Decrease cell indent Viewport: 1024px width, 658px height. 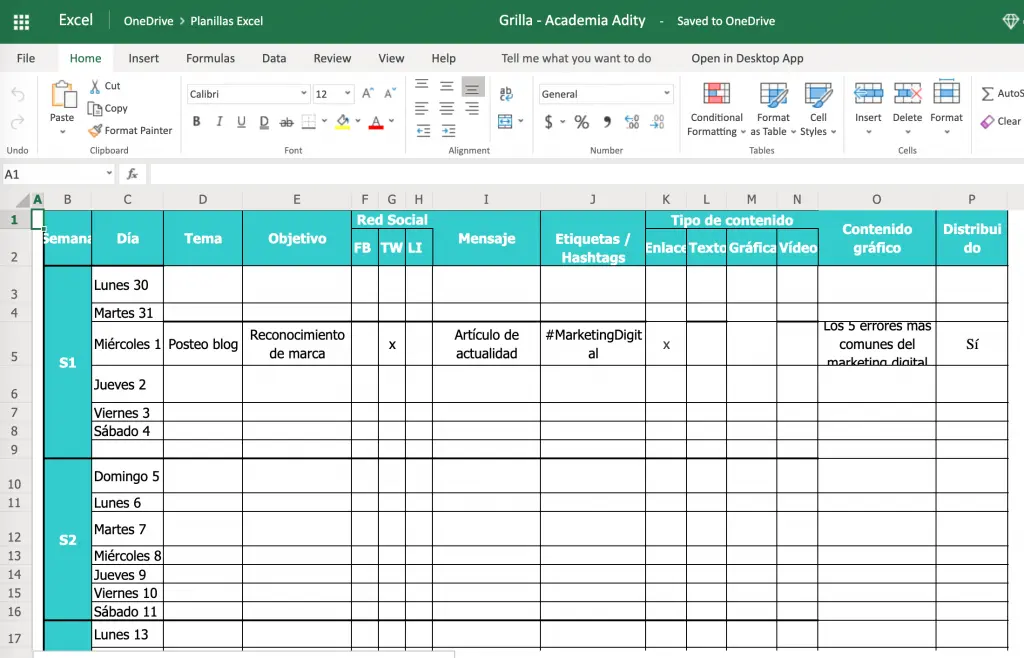click(423, 131)
